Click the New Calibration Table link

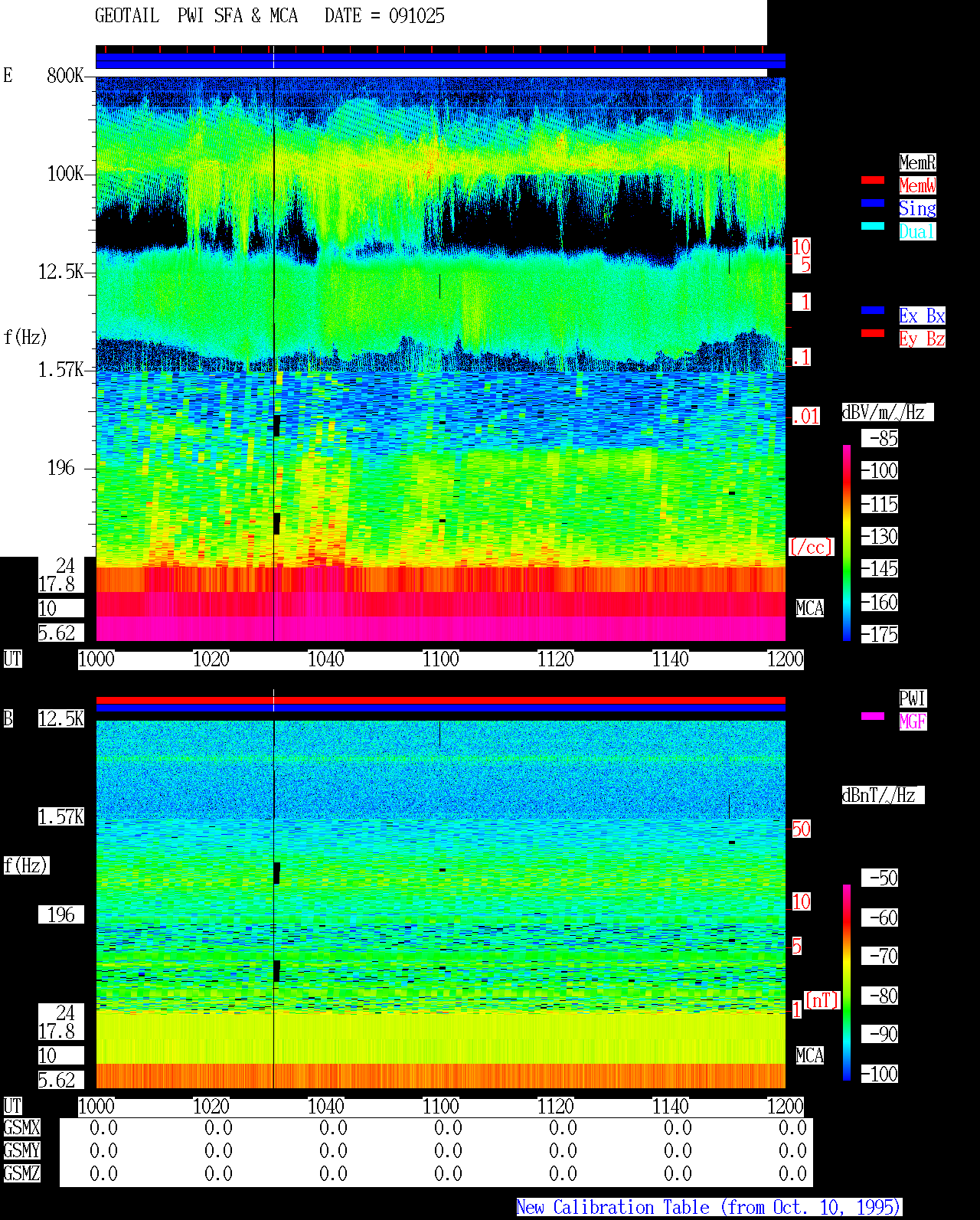[x=709, y=1208]
